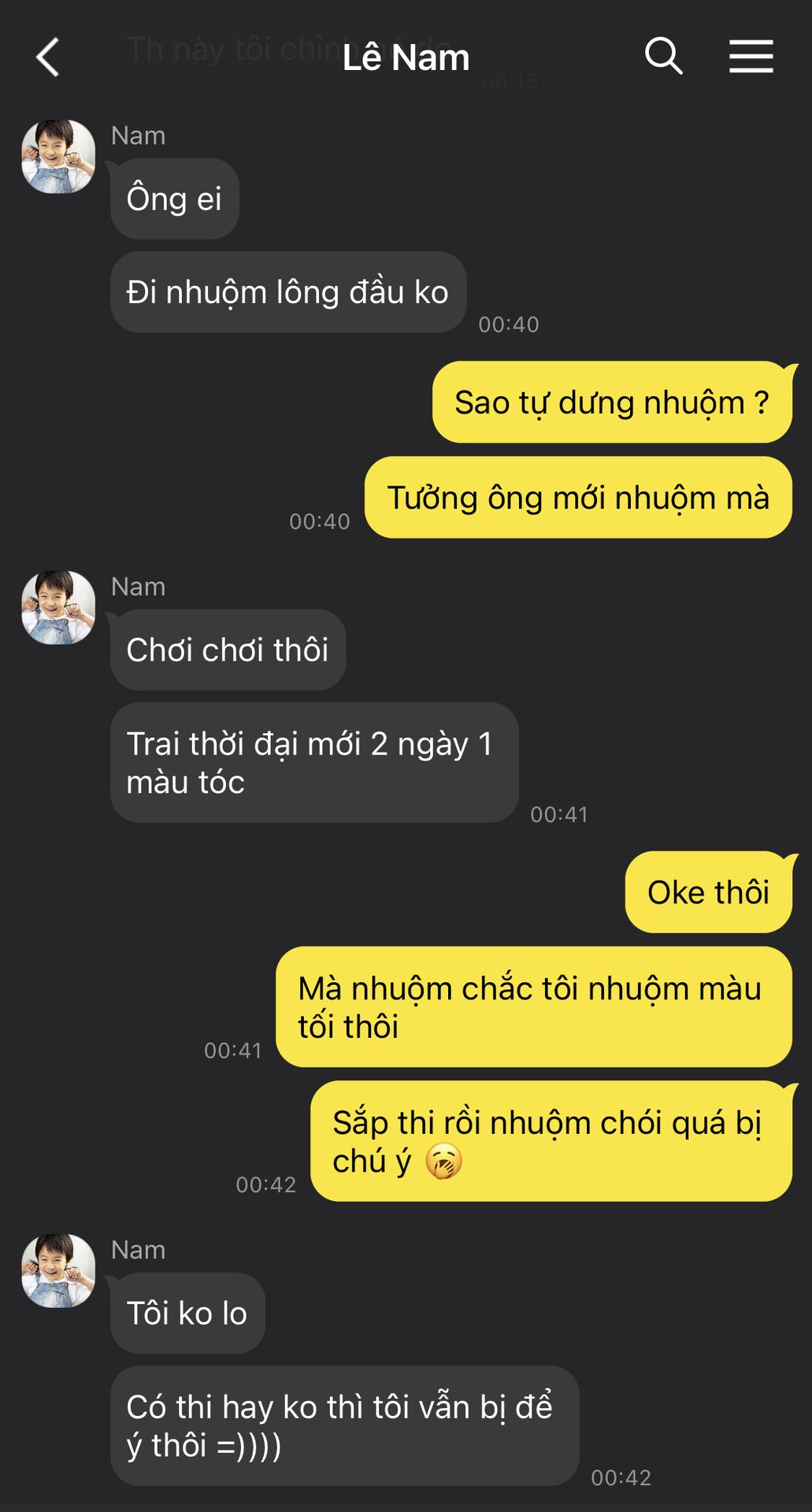
Task: Select "Đi nhuộm lông đầu ko" message
Action: point(288,292)
